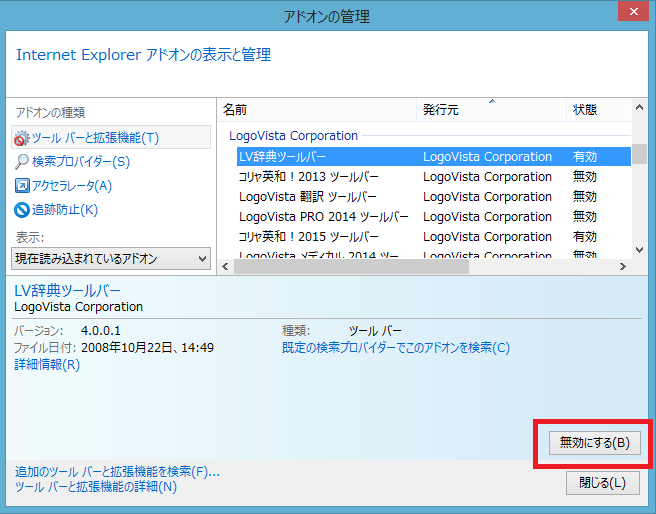Screen dimensions: 656x514
Task: Open 追加のツール バーと拡張機能を検索(F) link
Action: tap(117, 472)
